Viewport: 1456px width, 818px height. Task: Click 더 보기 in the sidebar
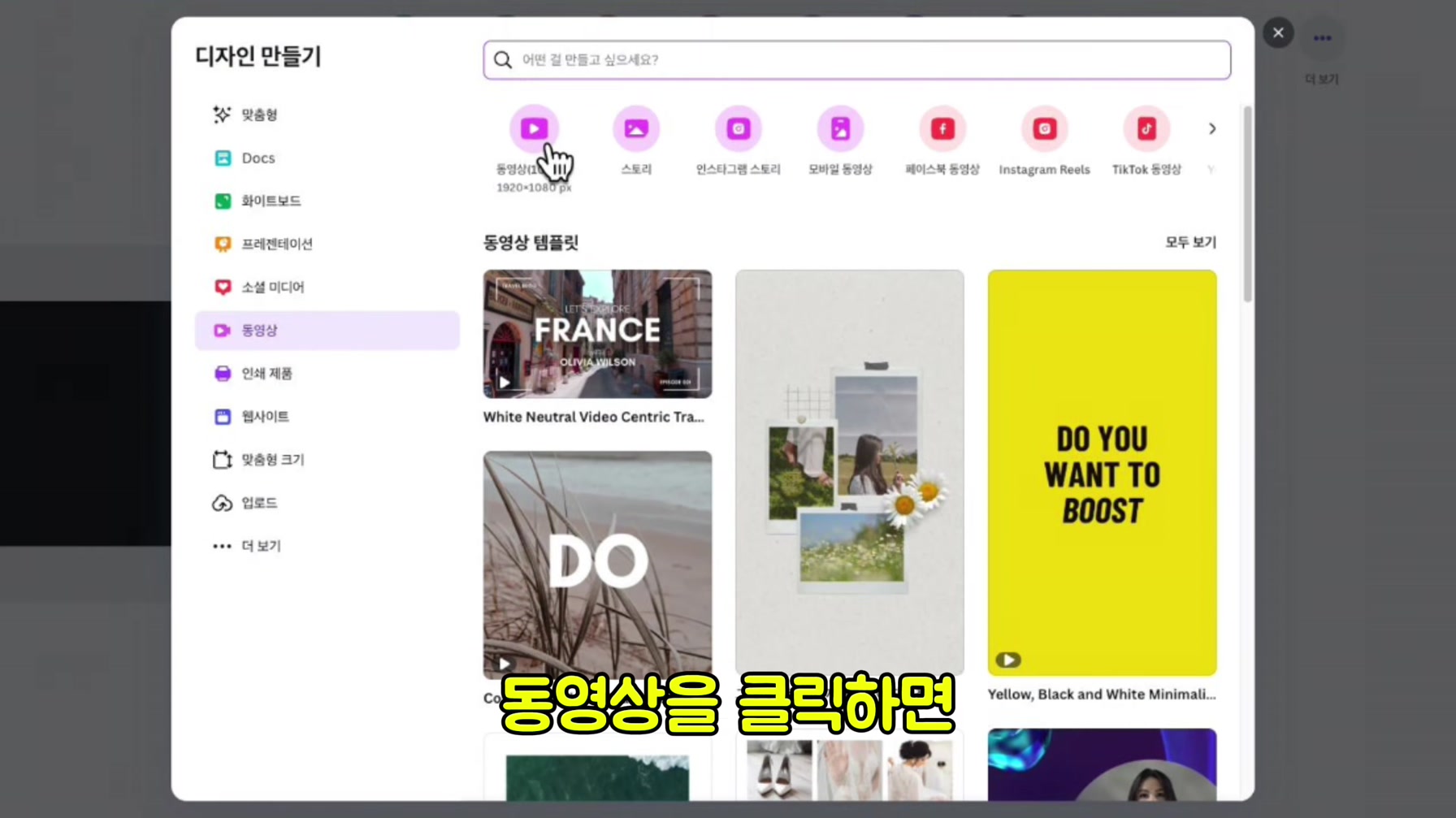pos(327,546)
